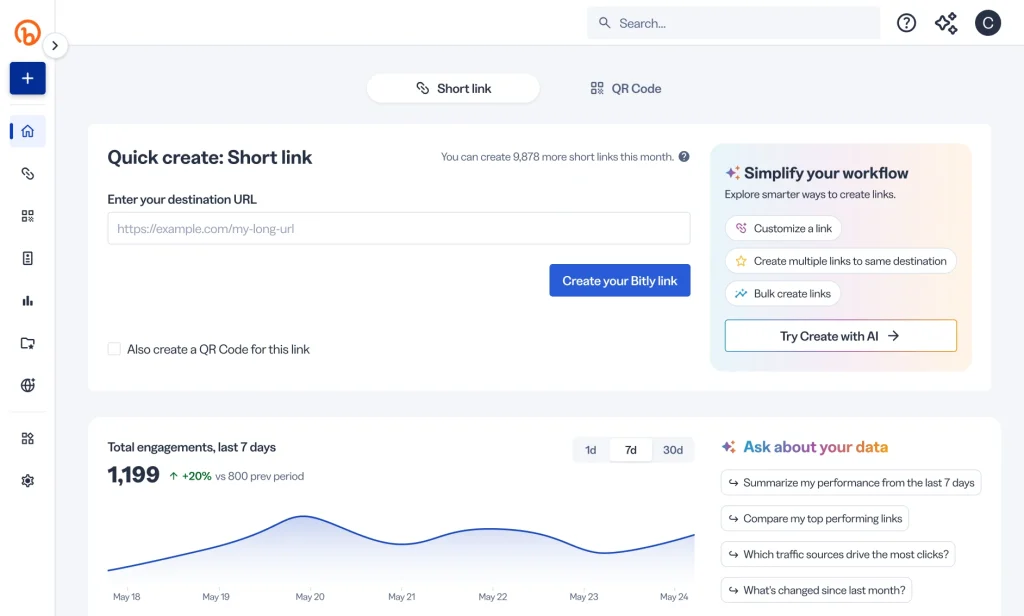Click 9,878 more short links message
1024x616 pixels.
coord(557,157)
